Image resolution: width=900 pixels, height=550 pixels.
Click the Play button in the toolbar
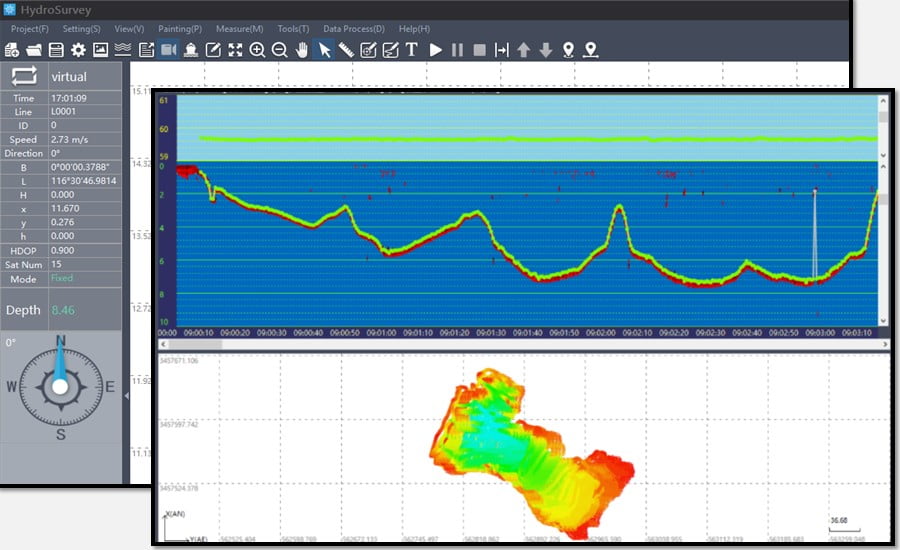coord(436,49)
